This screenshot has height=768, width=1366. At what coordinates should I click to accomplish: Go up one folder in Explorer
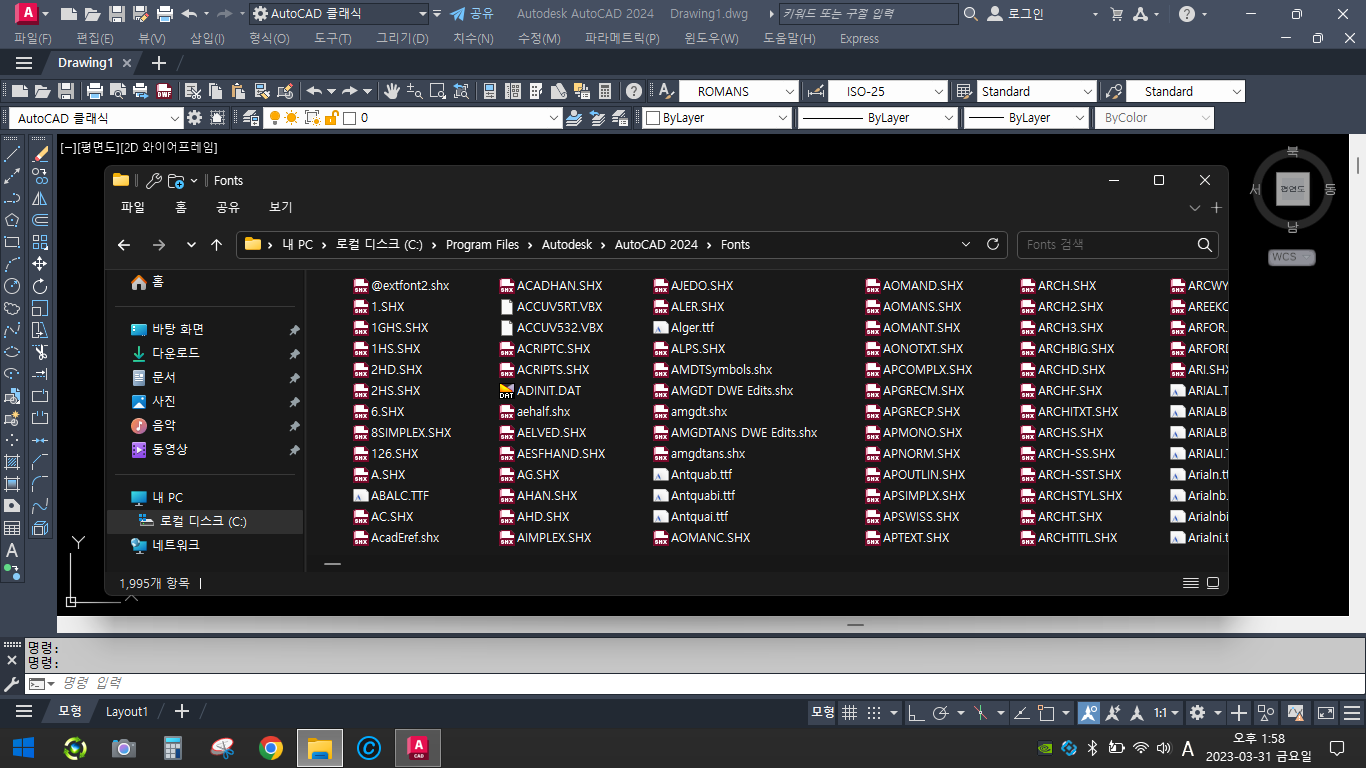[x=216, y=244]
